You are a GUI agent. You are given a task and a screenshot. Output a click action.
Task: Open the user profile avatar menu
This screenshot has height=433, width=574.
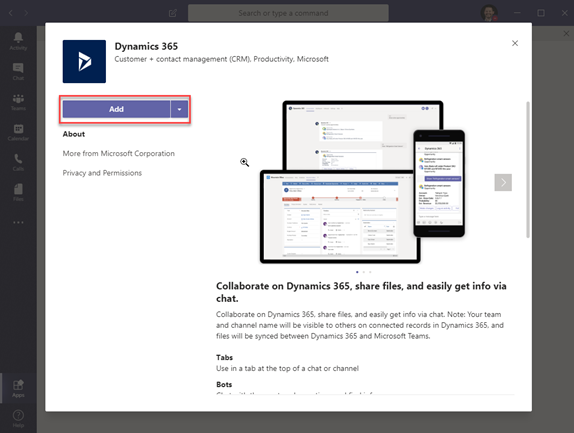coord(489,13)
